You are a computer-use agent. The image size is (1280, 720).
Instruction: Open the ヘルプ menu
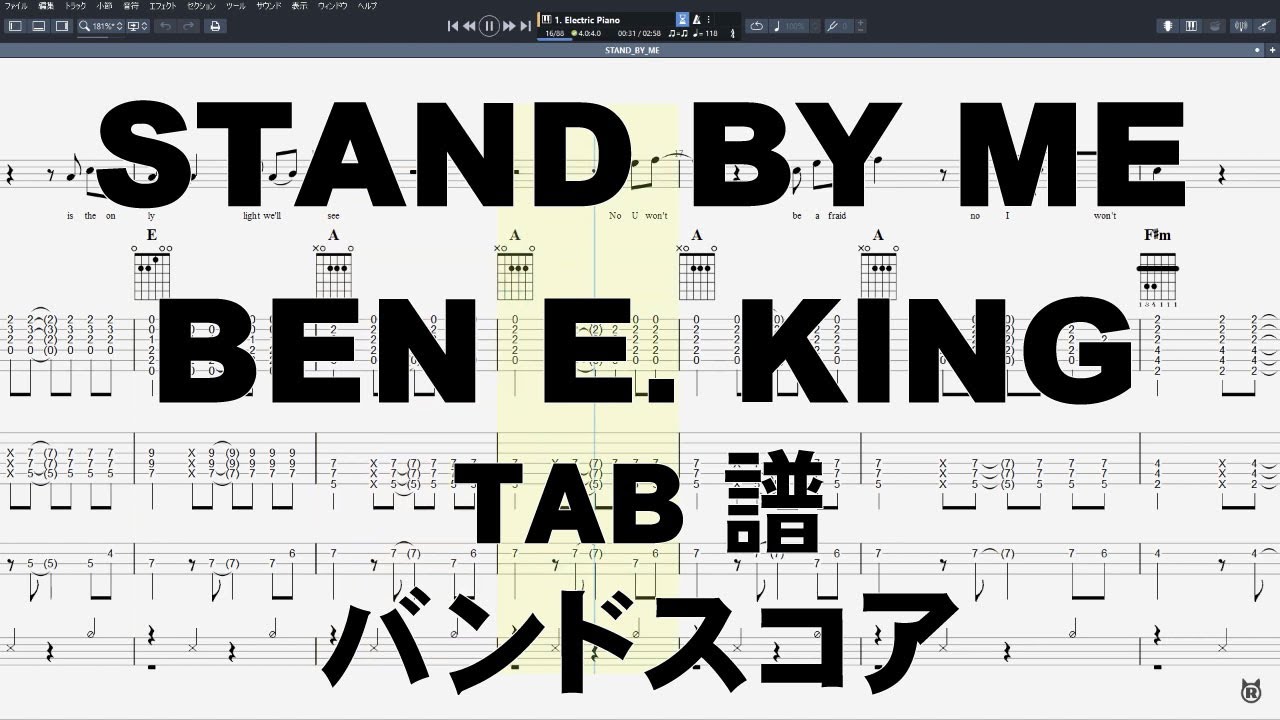368,6
